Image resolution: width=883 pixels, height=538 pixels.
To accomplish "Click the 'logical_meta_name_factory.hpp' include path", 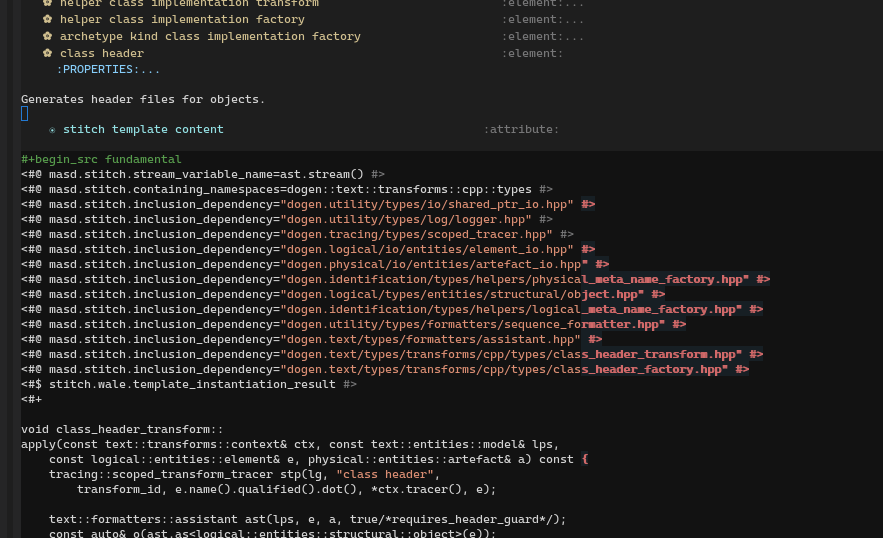I will [511, 309].
